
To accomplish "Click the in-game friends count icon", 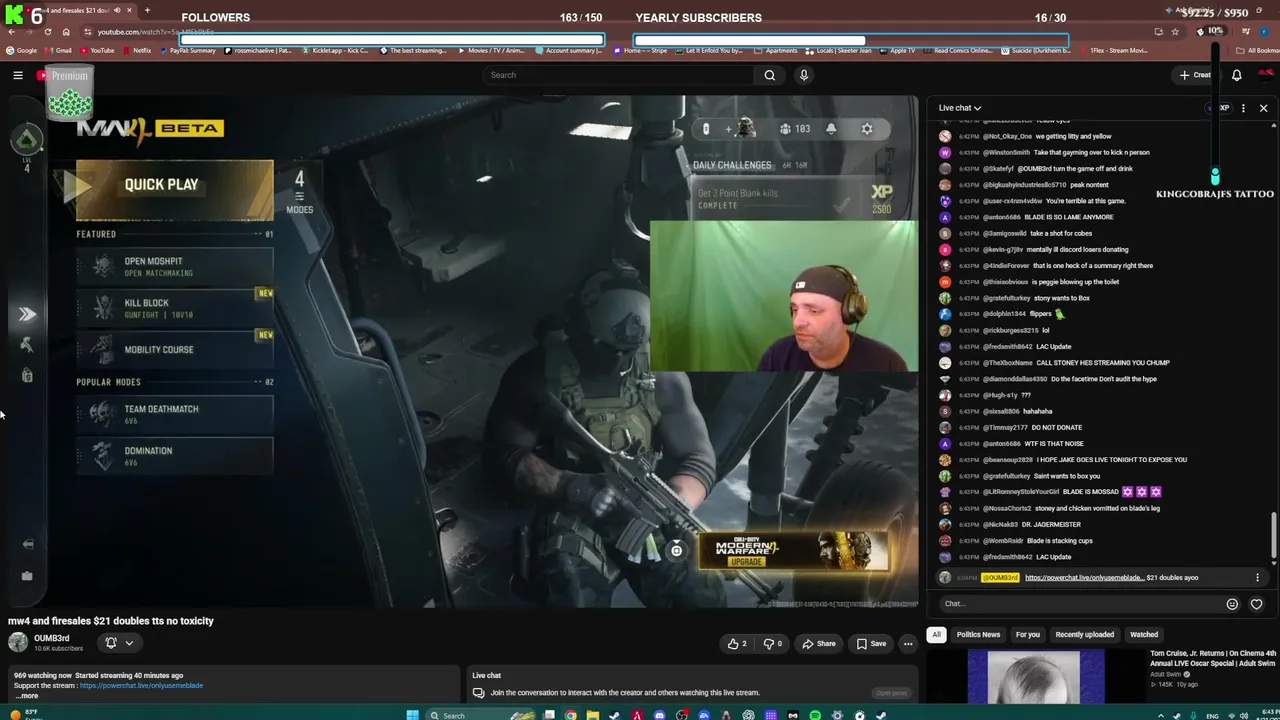I will [794, 129].
